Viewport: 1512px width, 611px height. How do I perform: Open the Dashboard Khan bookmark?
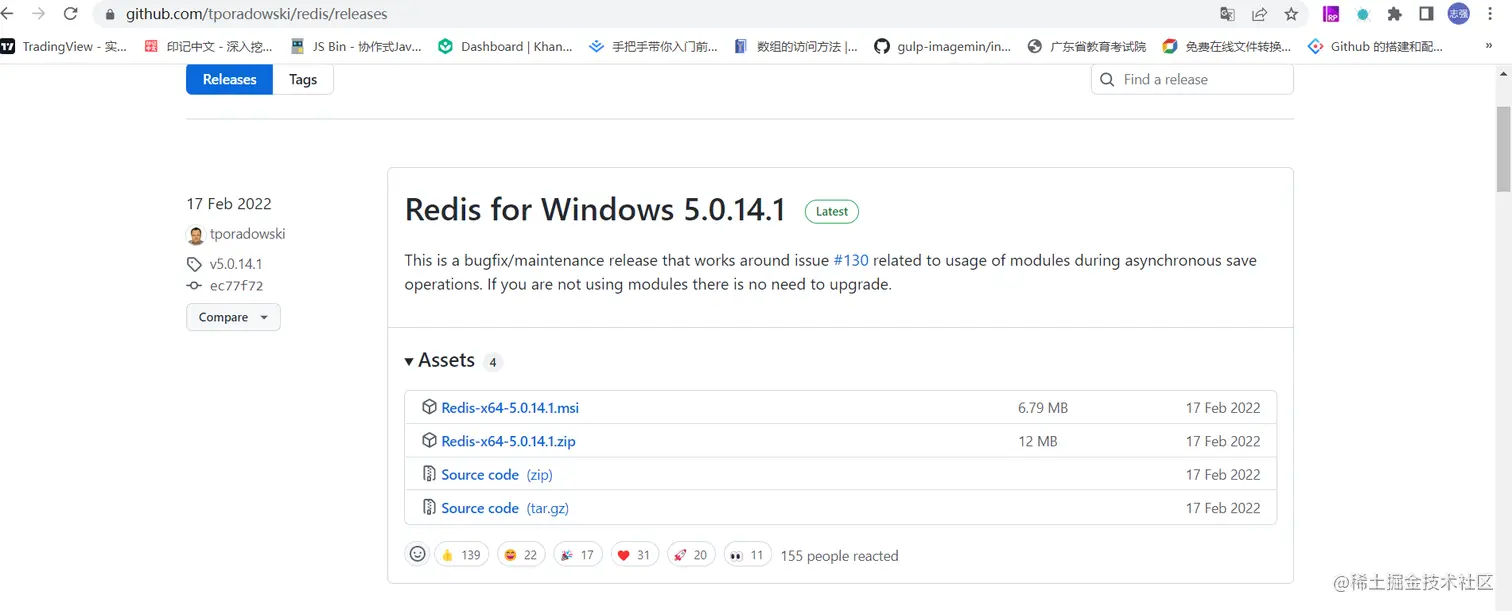pos(505,46)
